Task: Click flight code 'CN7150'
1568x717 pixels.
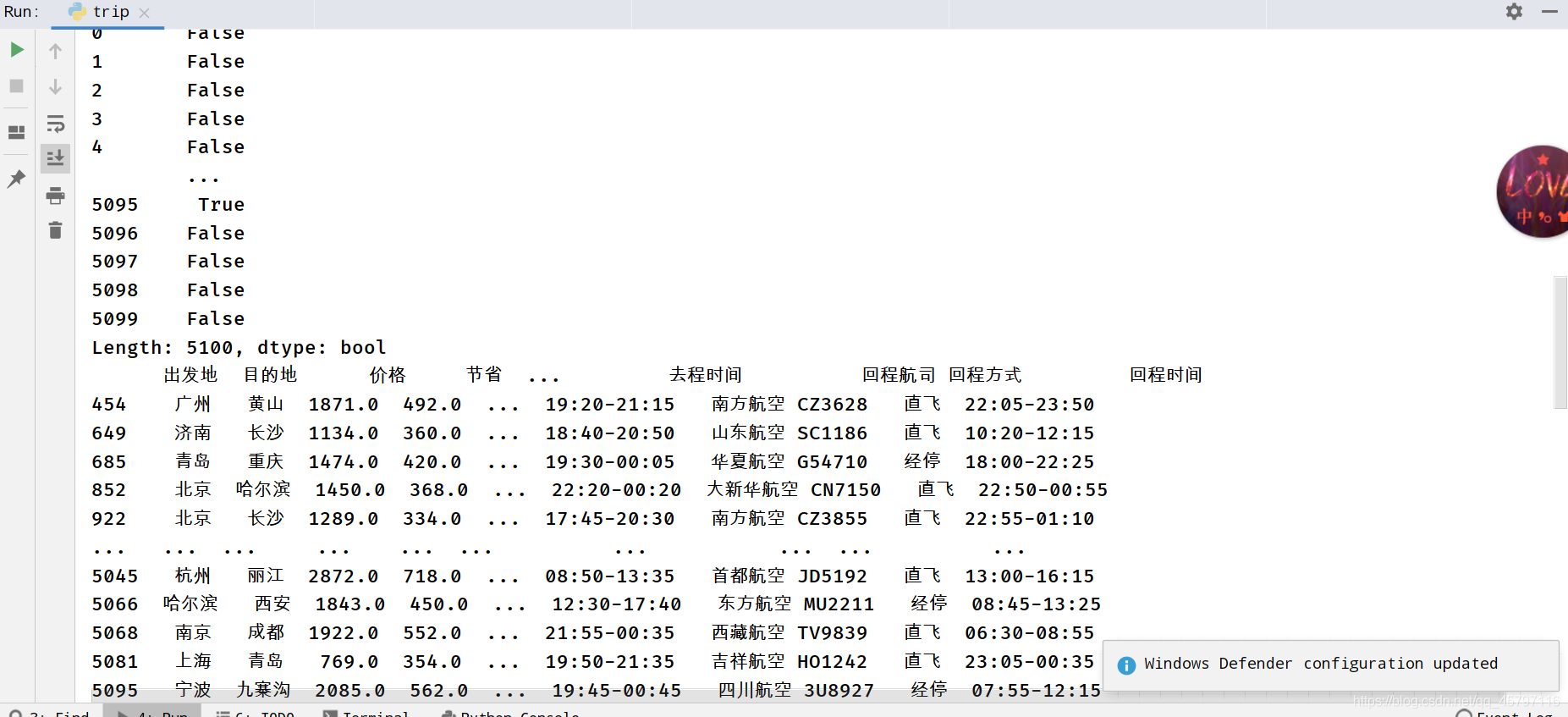Action: (846, 490)
